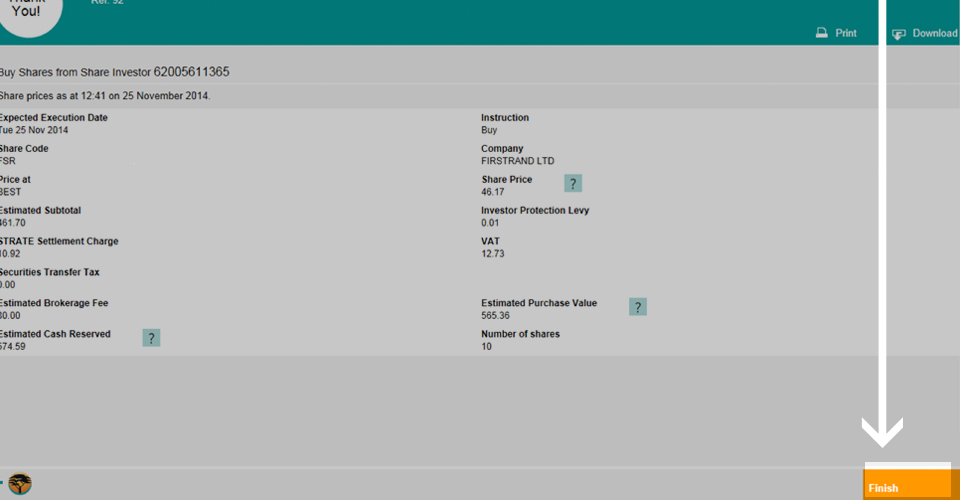
Task: Click the Instruction value Buy
Action: [x=489, y=130]
